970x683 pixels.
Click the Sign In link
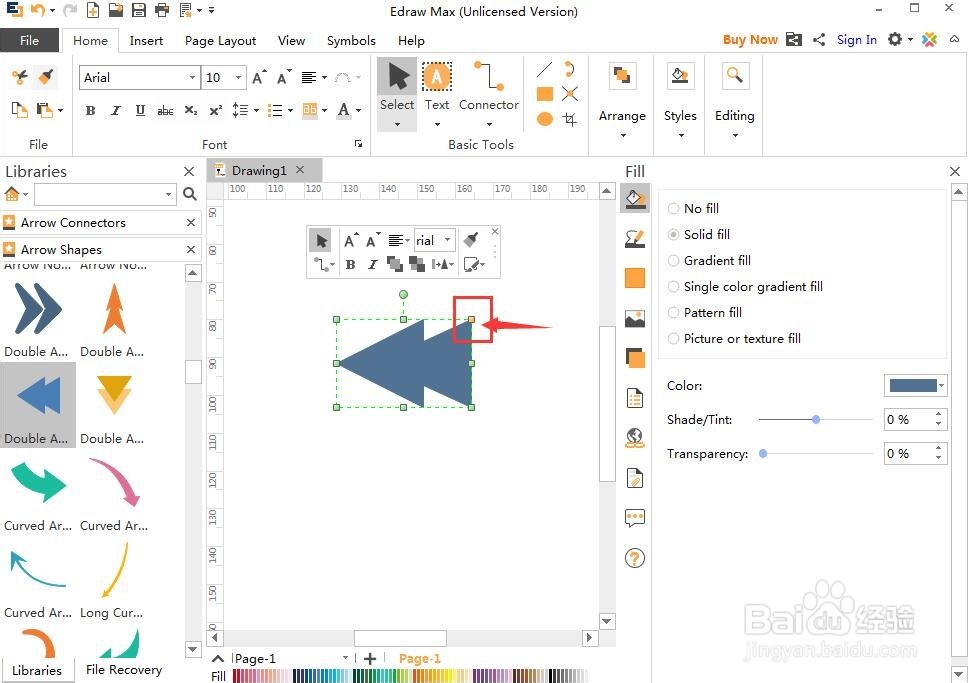coord(857,40)
